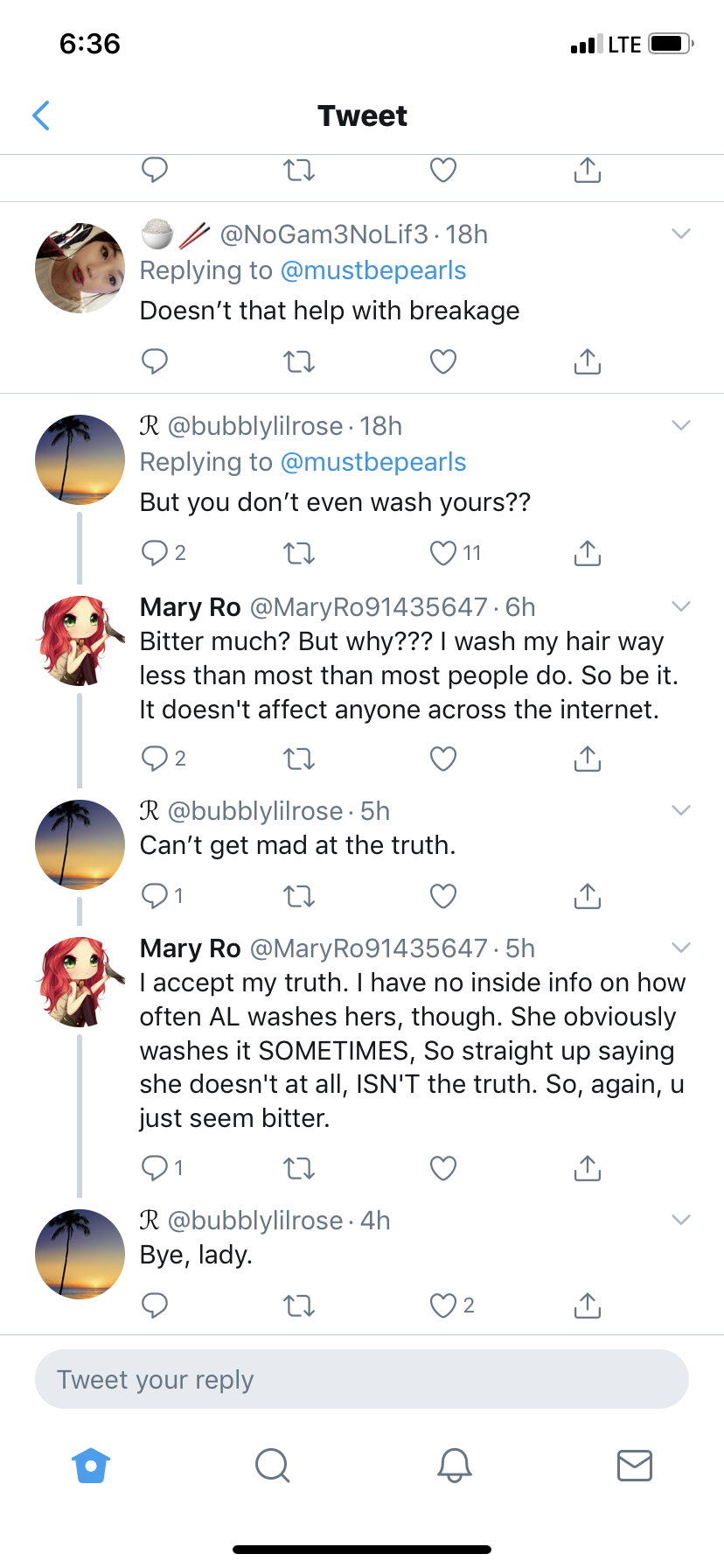The height and width of the screenshot is (1568, 724).
Task: Reply to NoGam3NoLif3's breakage tweet
Action: pyautogui.click(x=155, y=360)
